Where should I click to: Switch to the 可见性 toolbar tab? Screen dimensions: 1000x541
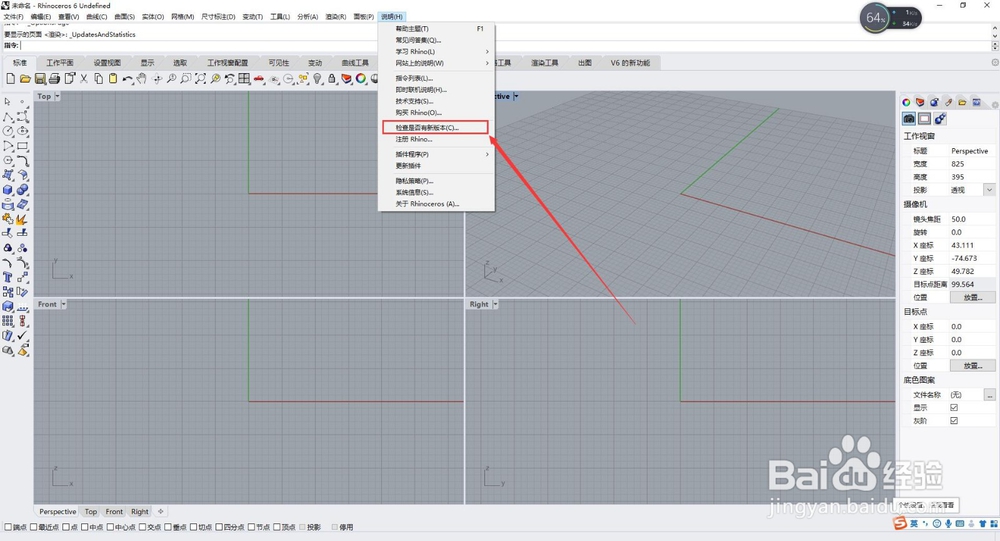tap(279, 63)
